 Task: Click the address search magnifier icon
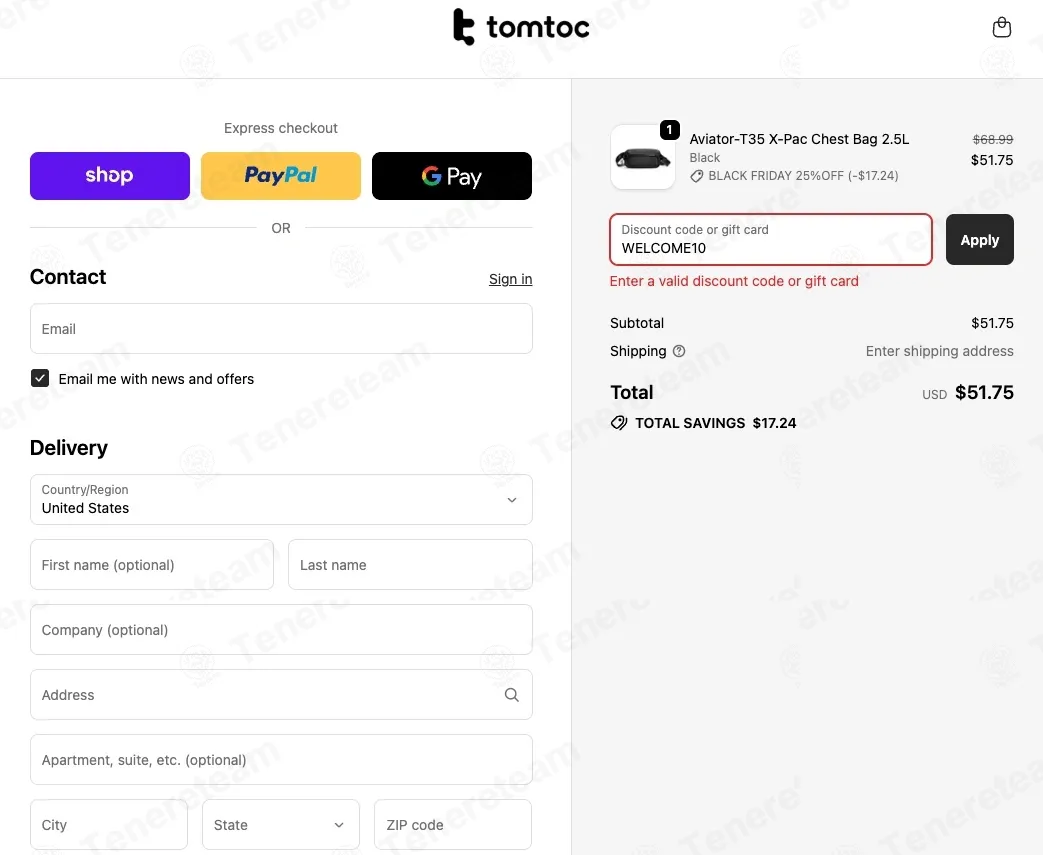point(512,695)
